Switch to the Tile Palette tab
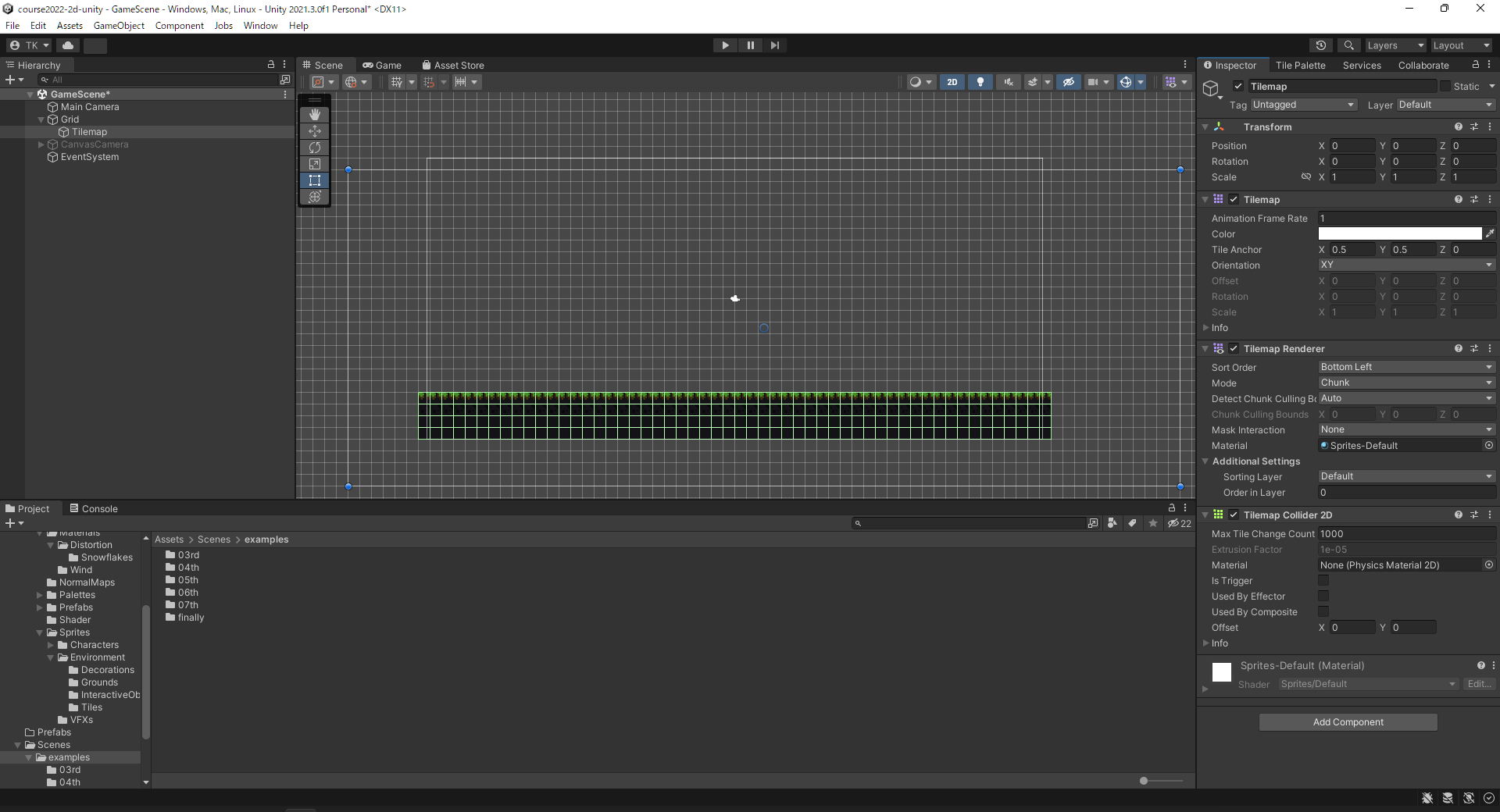 (x=1300, y=66)
